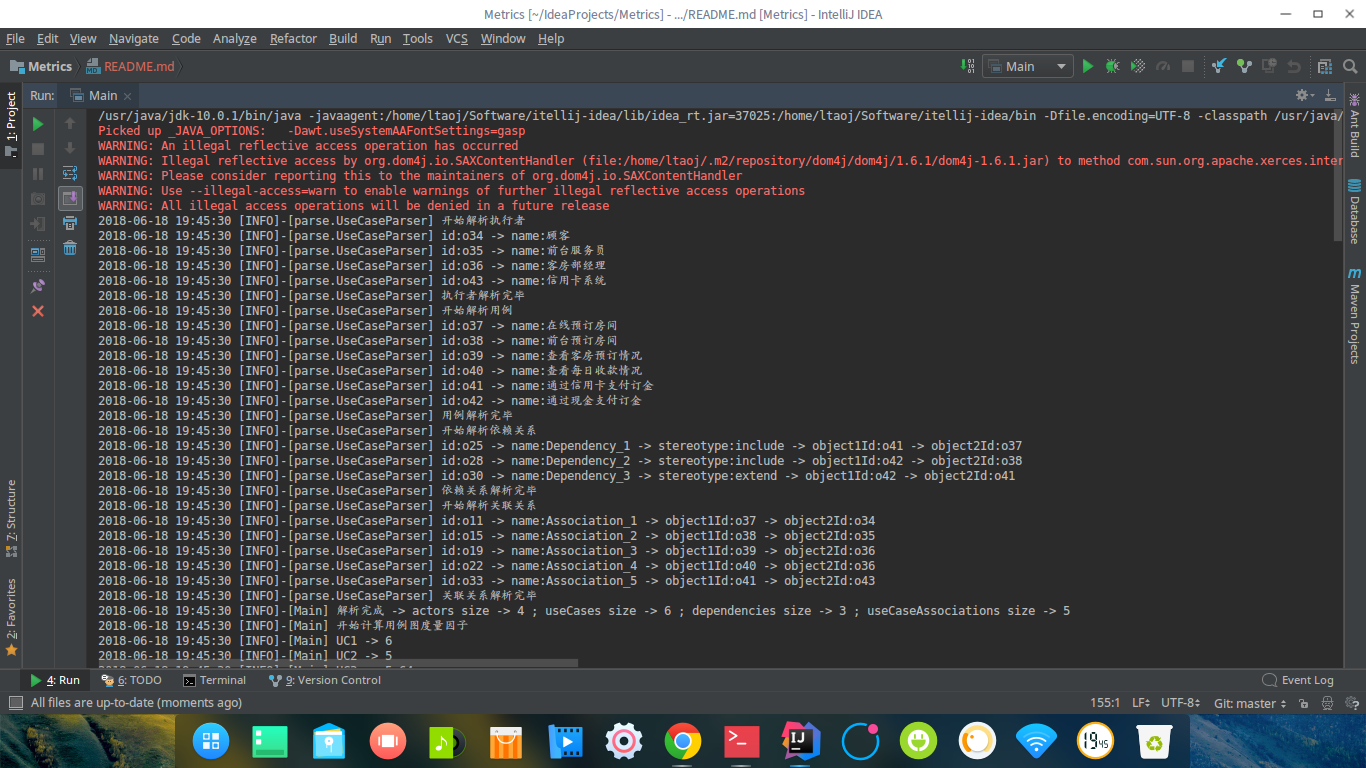Close the Main run tab
Image resolution: width=1366 pixels, height=768 pixels.
pyautogui.click(x=127, y=96)
